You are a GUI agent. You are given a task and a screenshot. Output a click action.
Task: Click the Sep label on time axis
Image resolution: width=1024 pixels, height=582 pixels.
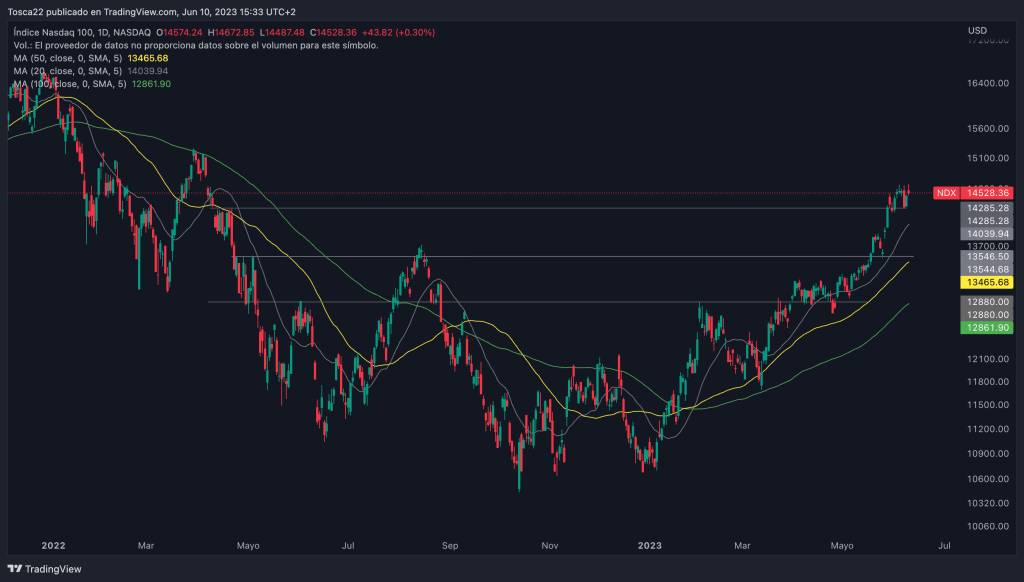pos(449,546)
